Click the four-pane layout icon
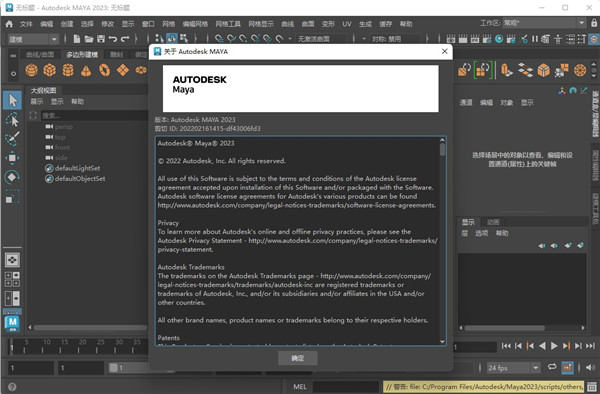The width and height of the screenshot is (600, 394). [12, 279]
